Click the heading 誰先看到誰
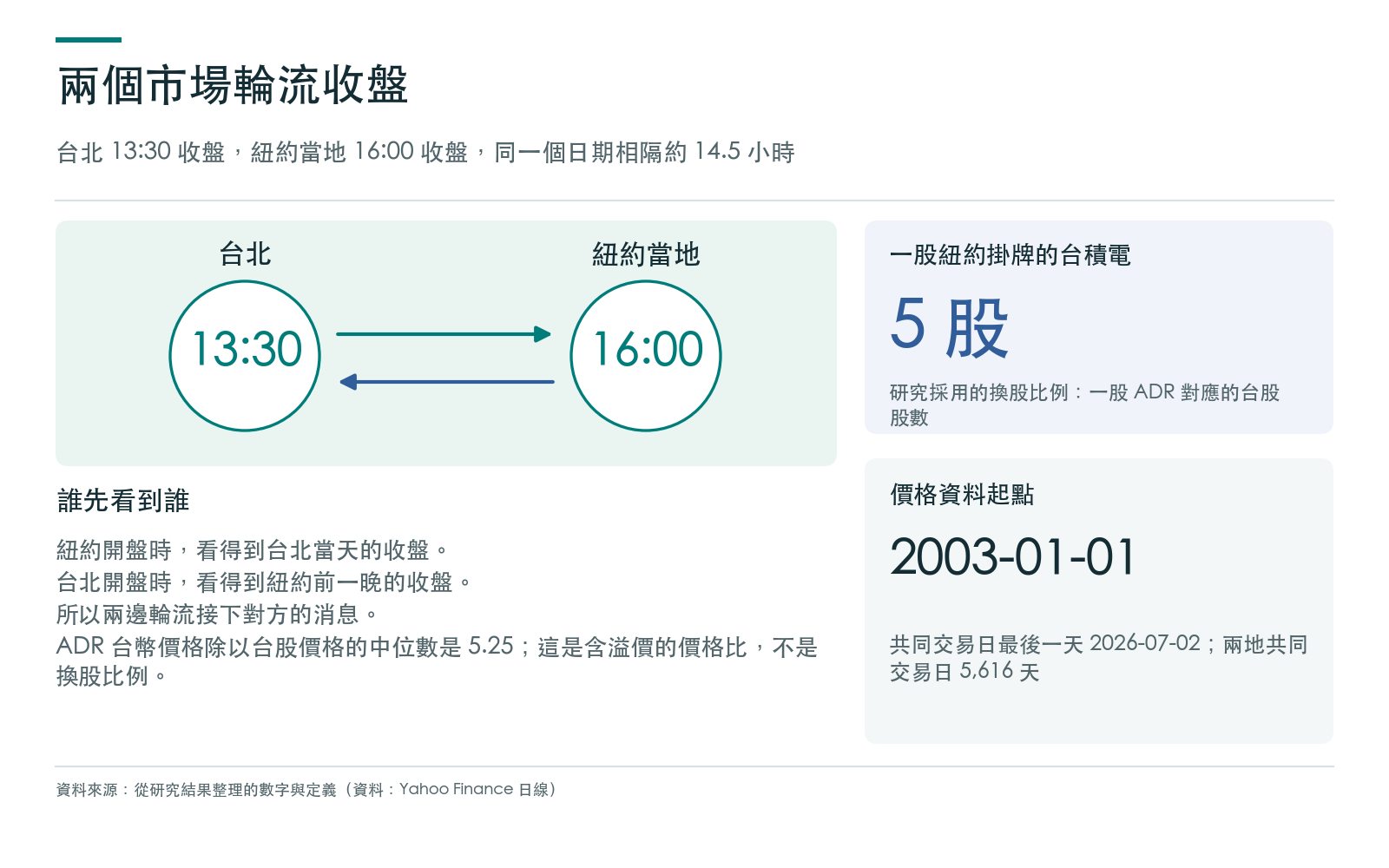The image size is (1389, 868). point(123,501)
